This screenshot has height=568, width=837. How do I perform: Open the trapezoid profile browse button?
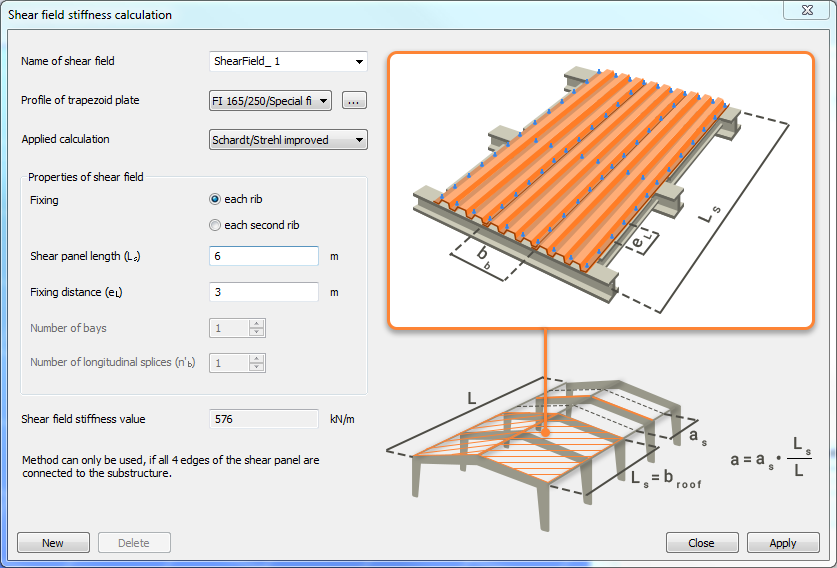(x=354, y=100)
